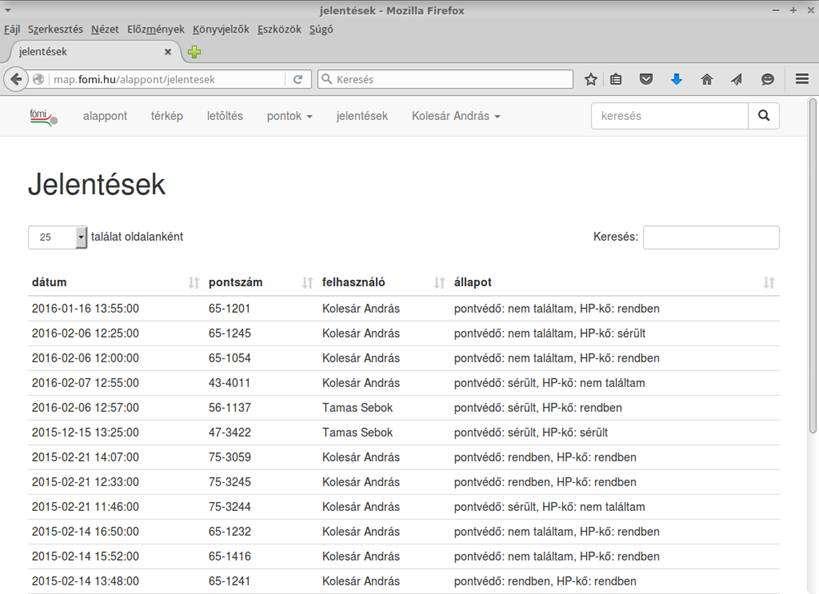
Task: Click pontszám 65-1201 cell
Action: point(229,309)
